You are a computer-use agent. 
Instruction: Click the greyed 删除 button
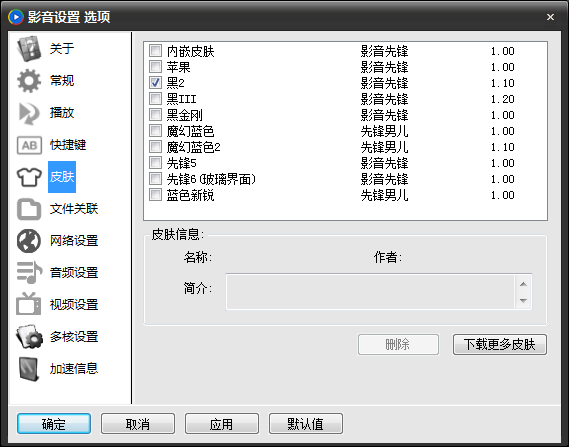pyautogui.click(x=398, y=344)
